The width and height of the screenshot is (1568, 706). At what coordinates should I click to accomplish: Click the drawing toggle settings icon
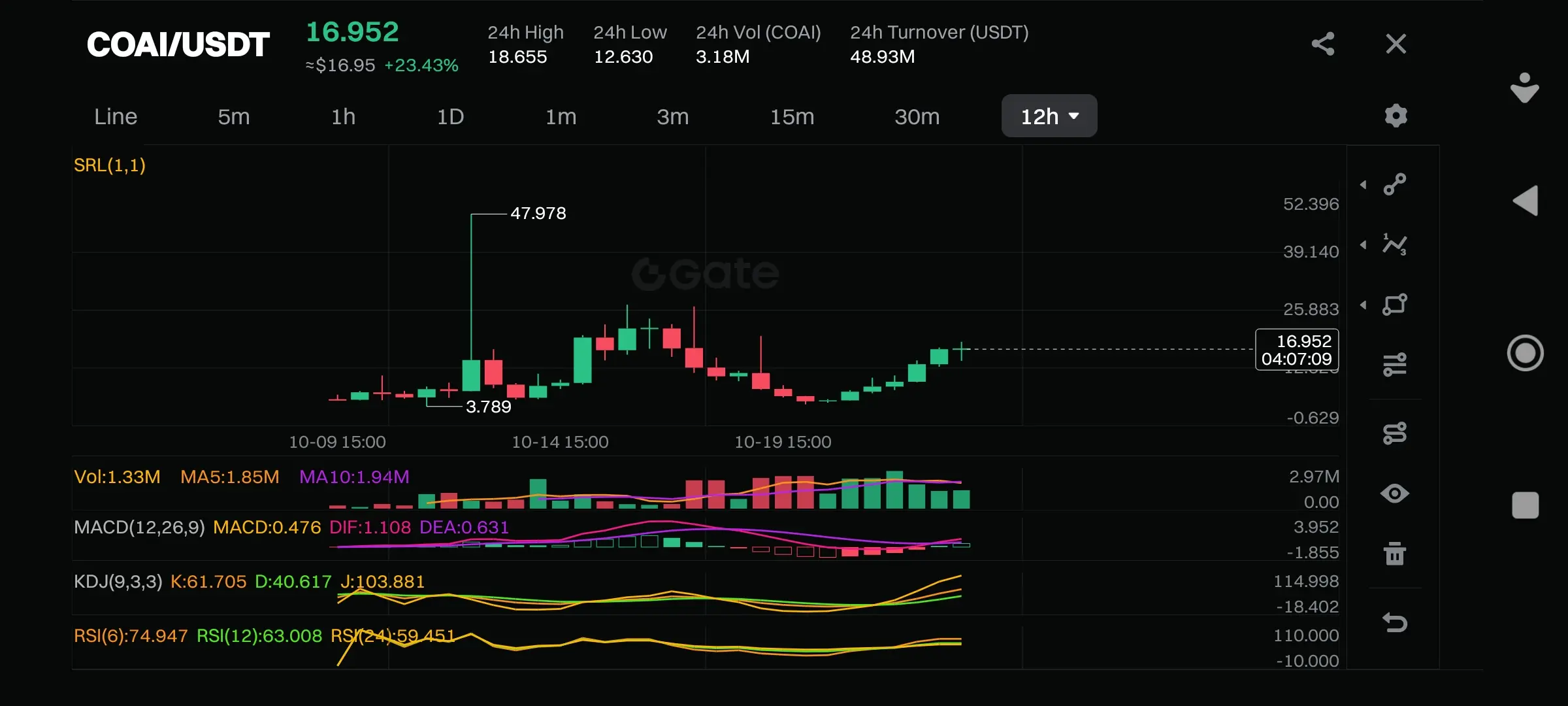[x=1395, y=433]
